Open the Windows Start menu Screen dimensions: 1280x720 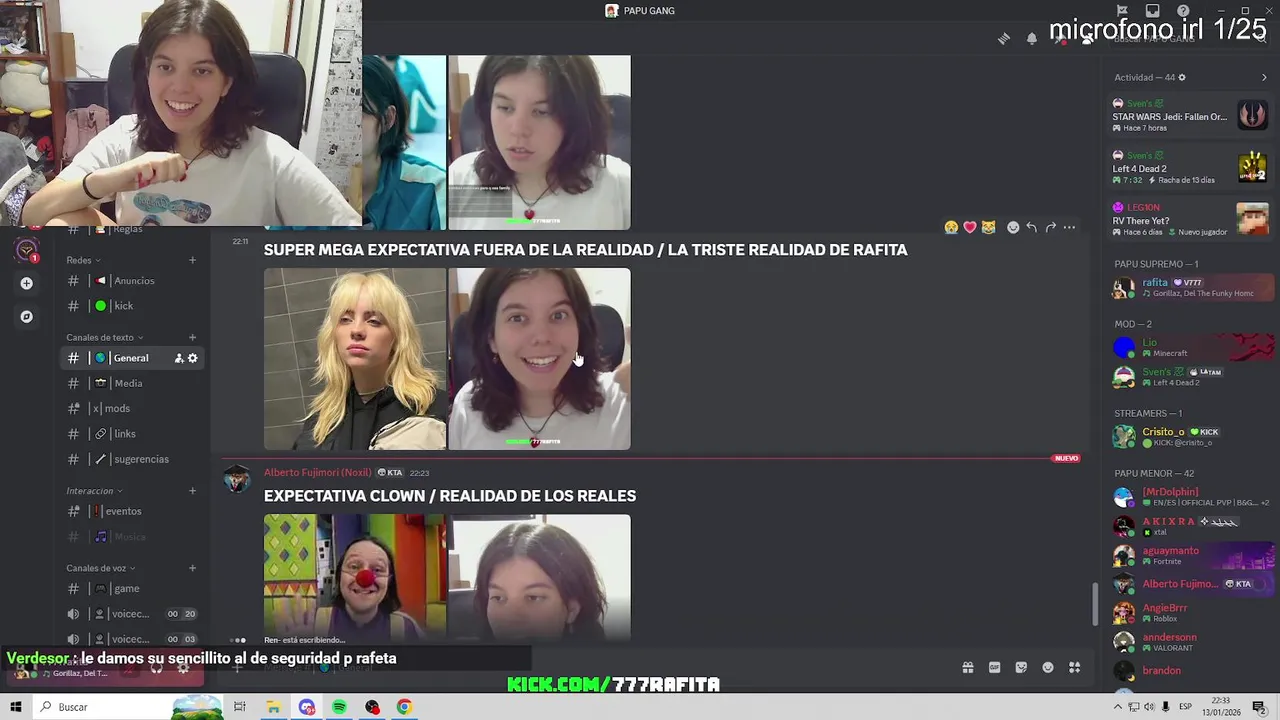[x=15, y=707]
